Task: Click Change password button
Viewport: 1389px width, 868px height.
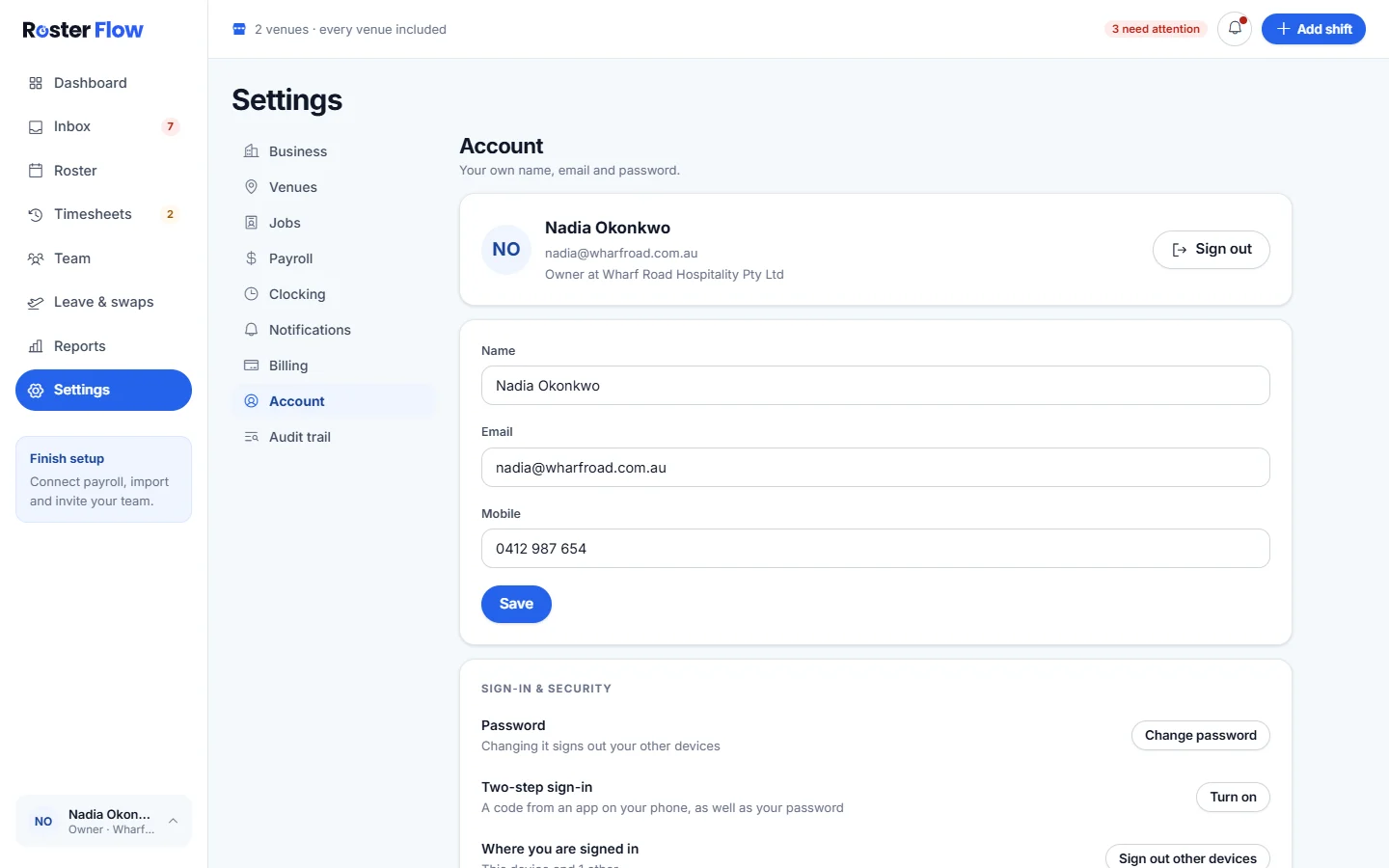Action: coord(1201,735)
